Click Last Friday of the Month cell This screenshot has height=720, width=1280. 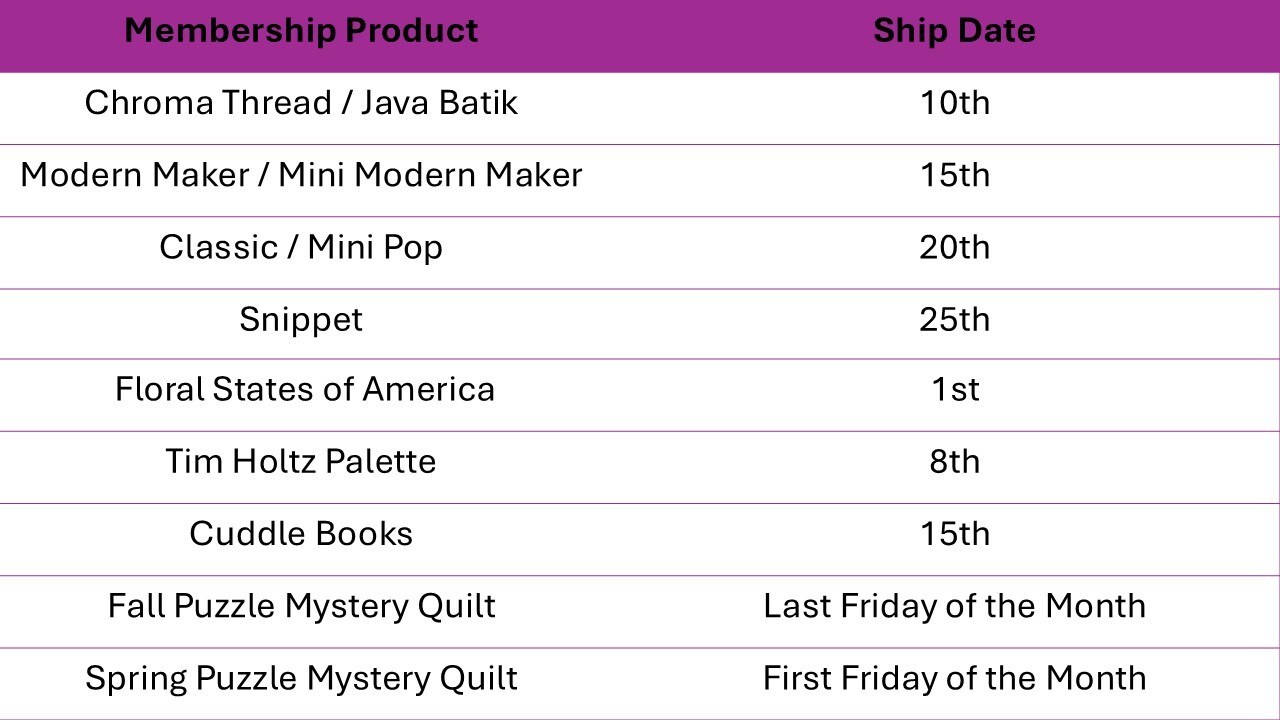click(954, 605)
